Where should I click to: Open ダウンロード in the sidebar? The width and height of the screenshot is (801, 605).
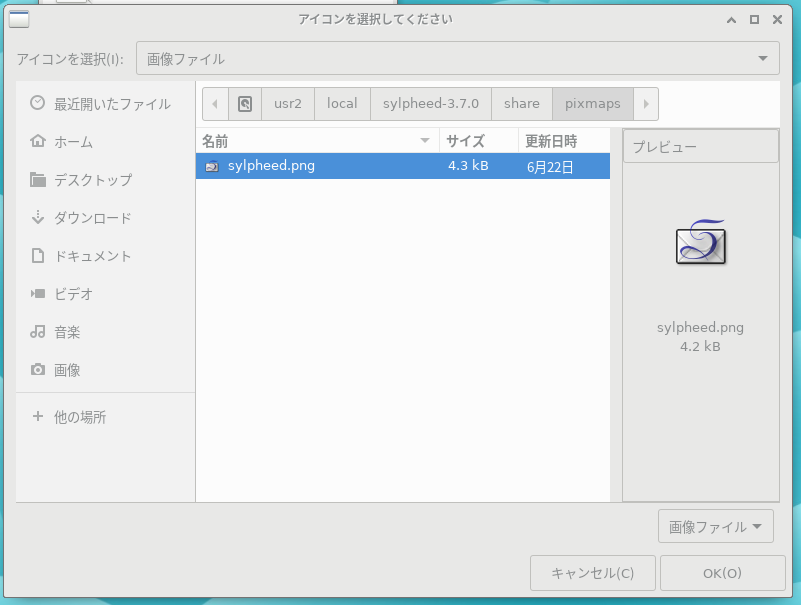[106, 218]
